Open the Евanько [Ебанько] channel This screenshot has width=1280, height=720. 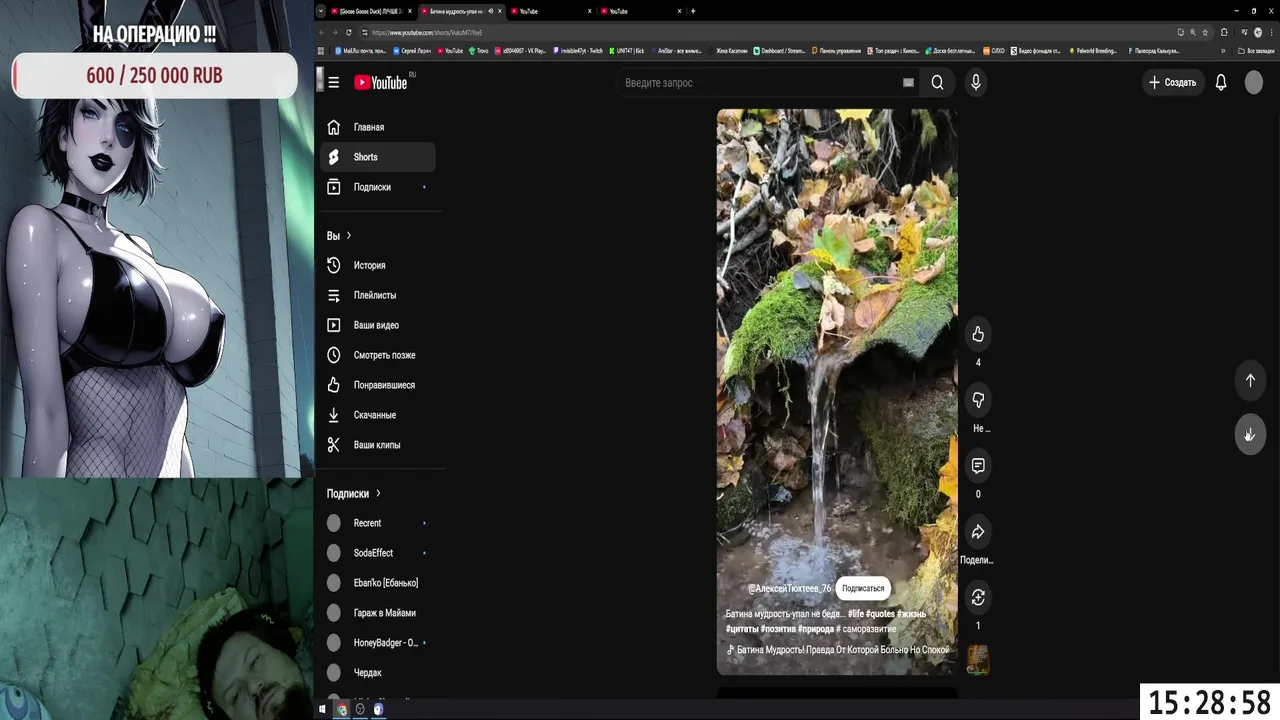(x=378, y=583)
